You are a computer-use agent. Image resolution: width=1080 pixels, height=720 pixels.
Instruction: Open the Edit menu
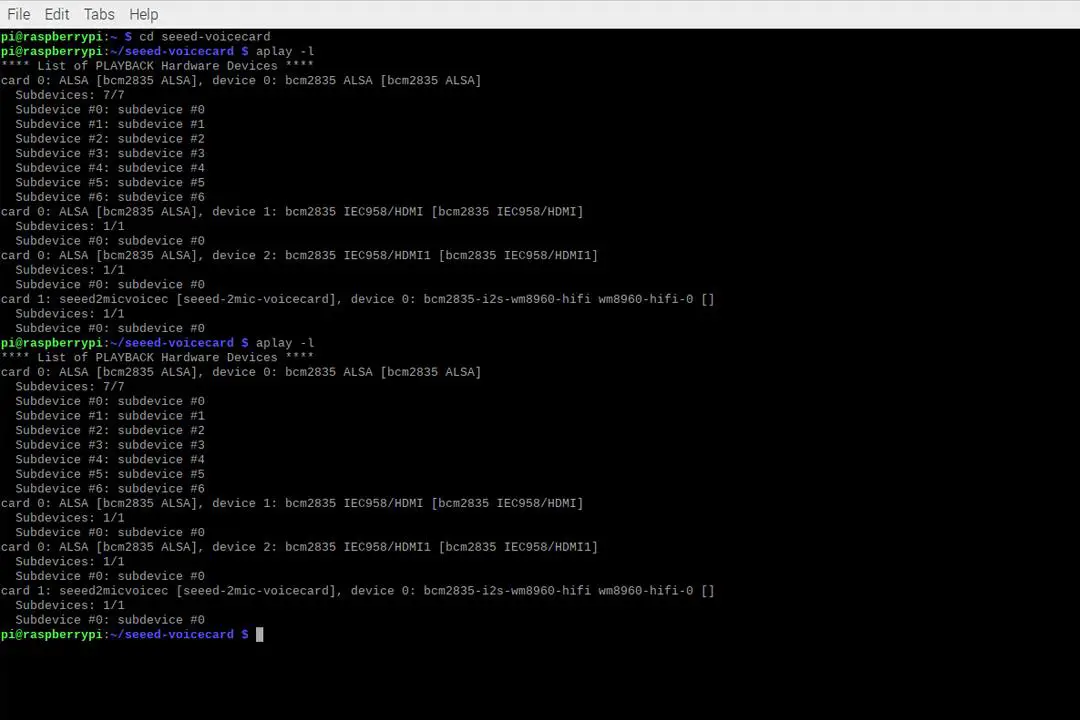click(56, 13)
